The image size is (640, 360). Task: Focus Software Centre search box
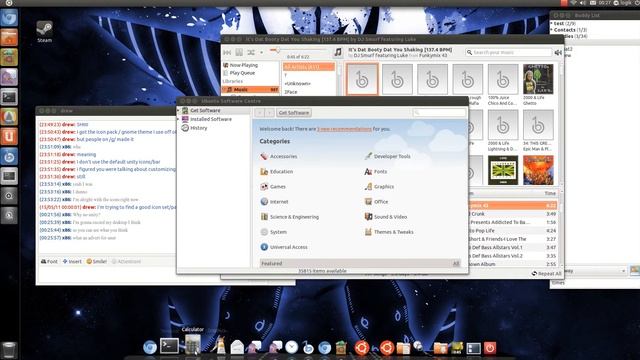439,113
